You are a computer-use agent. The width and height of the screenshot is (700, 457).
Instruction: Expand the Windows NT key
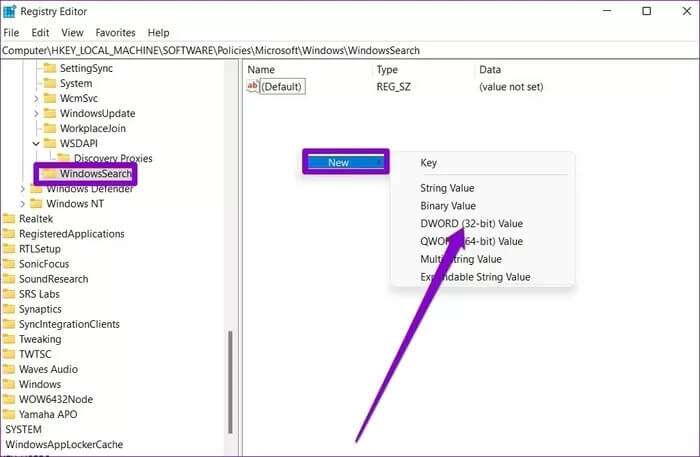point(22,204)
